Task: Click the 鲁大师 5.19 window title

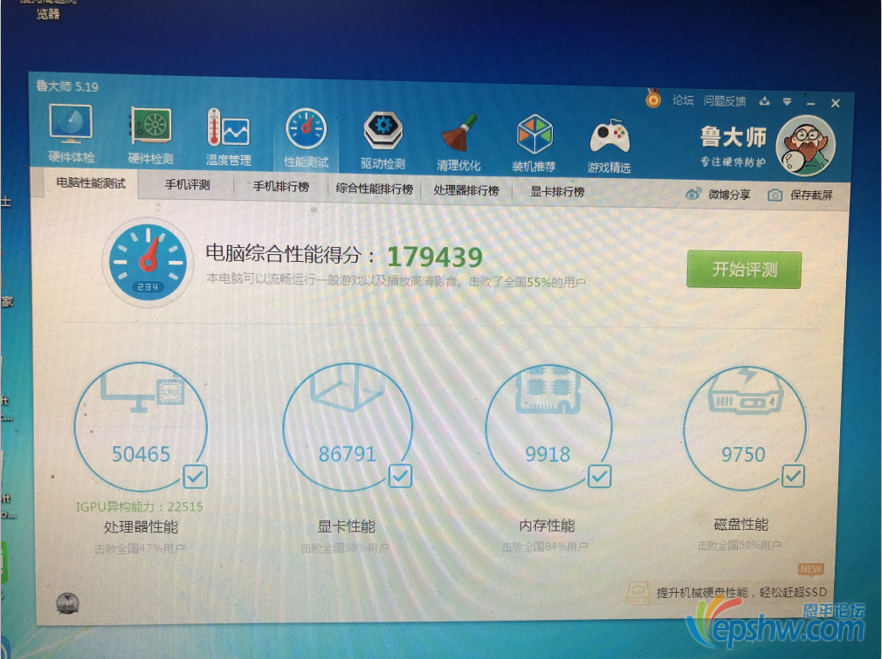Action: pyautogui.click(x=67, y=87)
